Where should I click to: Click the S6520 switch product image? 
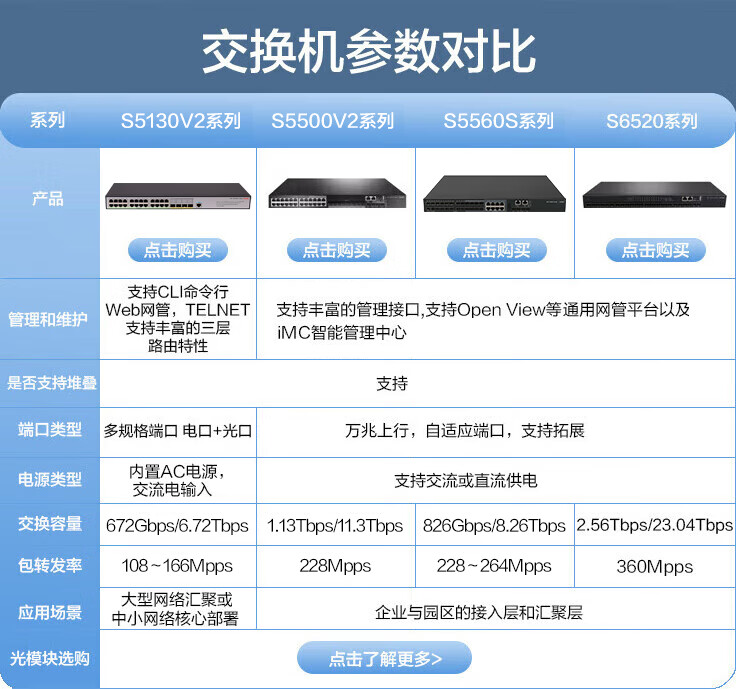click(x=655, y=194)
